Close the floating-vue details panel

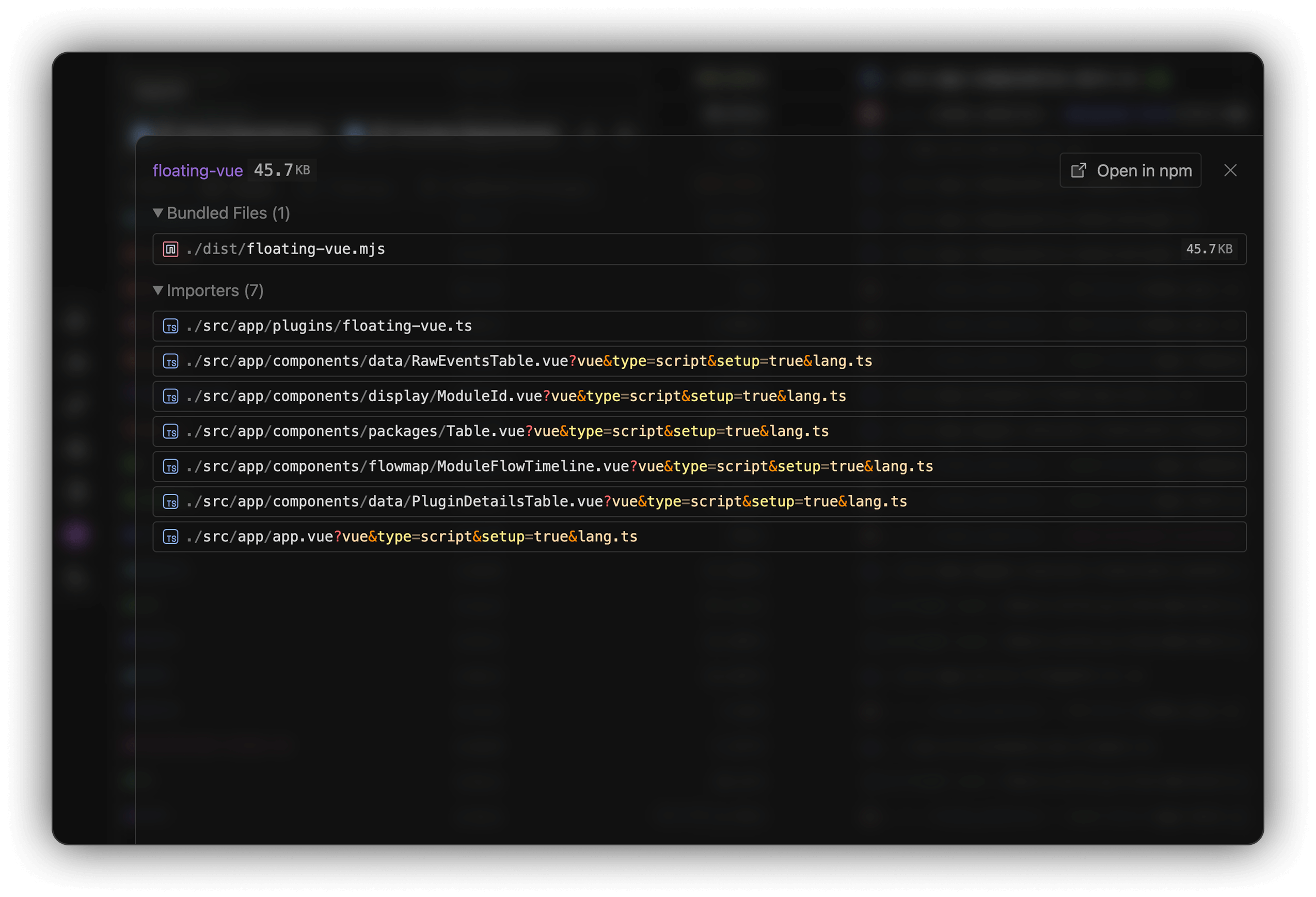(1230, 170)
